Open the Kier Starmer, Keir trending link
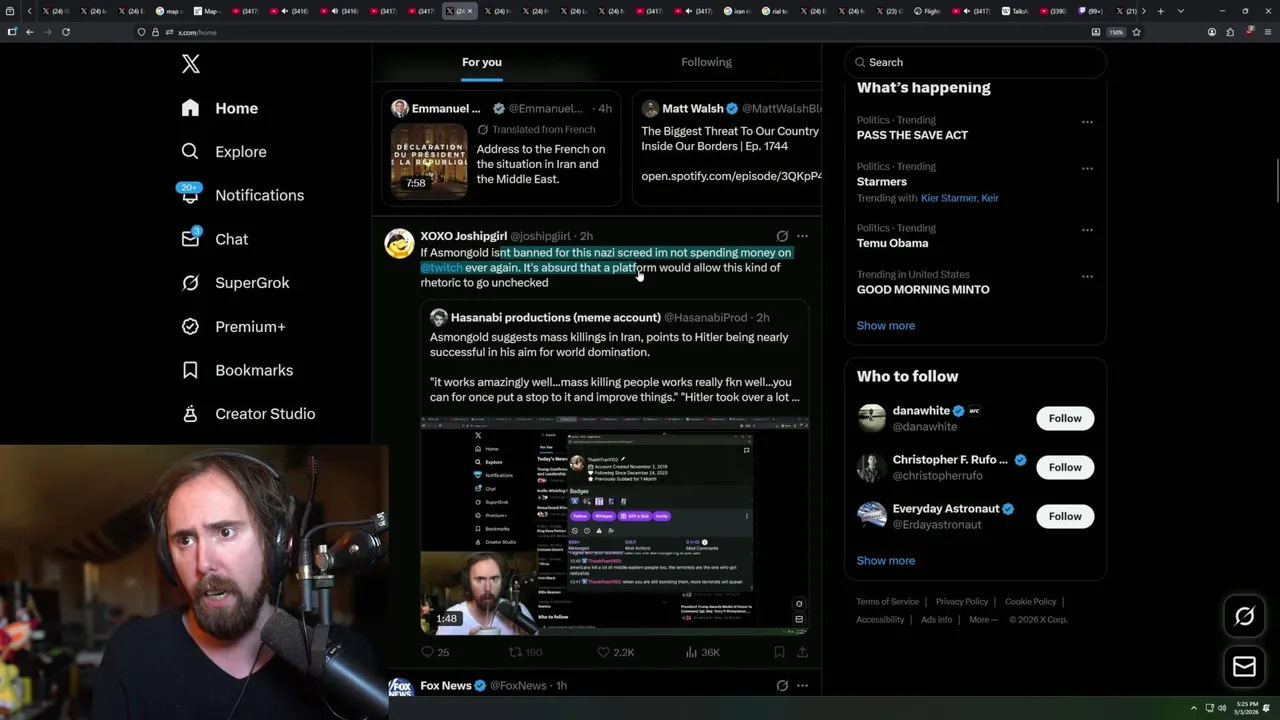The image size is (1280, 720). (959, 198)
